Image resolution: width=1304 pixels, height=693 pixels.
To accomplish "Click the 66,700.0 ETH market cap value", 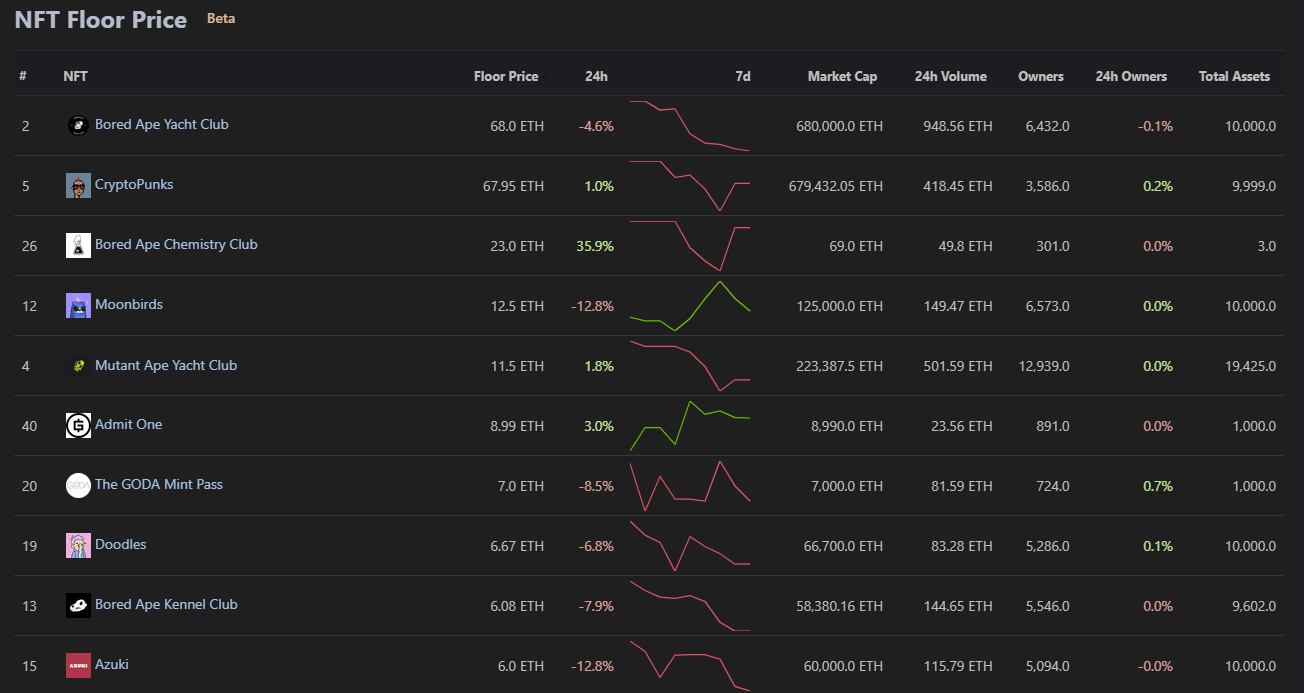I will click(843, 547).
